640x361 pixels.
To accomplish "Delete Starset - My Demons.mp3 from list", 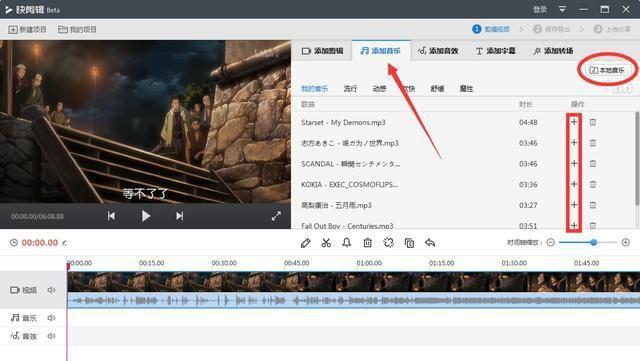I will point(593,122).
